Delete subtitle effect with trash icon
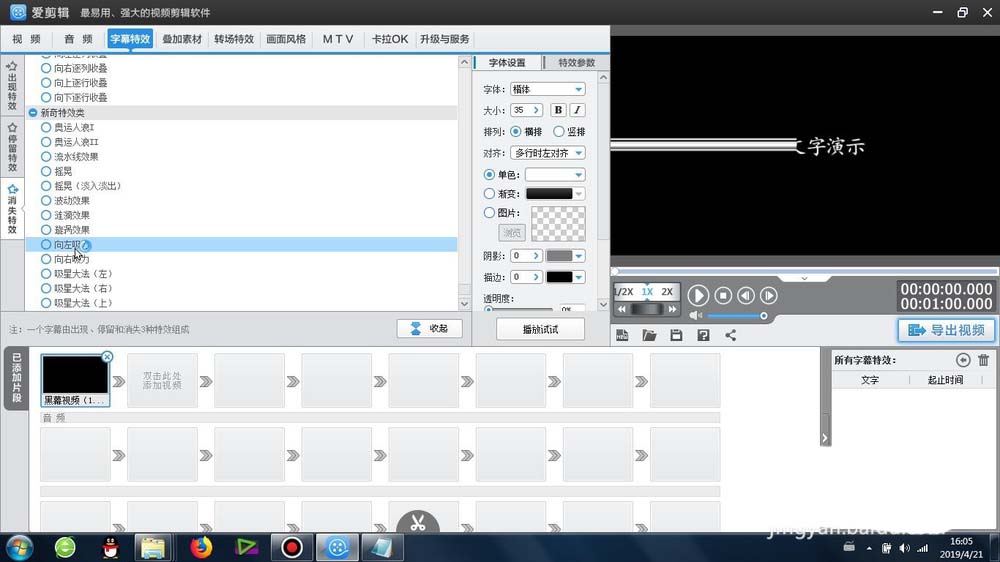1000x562 pixels. [x=983, y=360]
